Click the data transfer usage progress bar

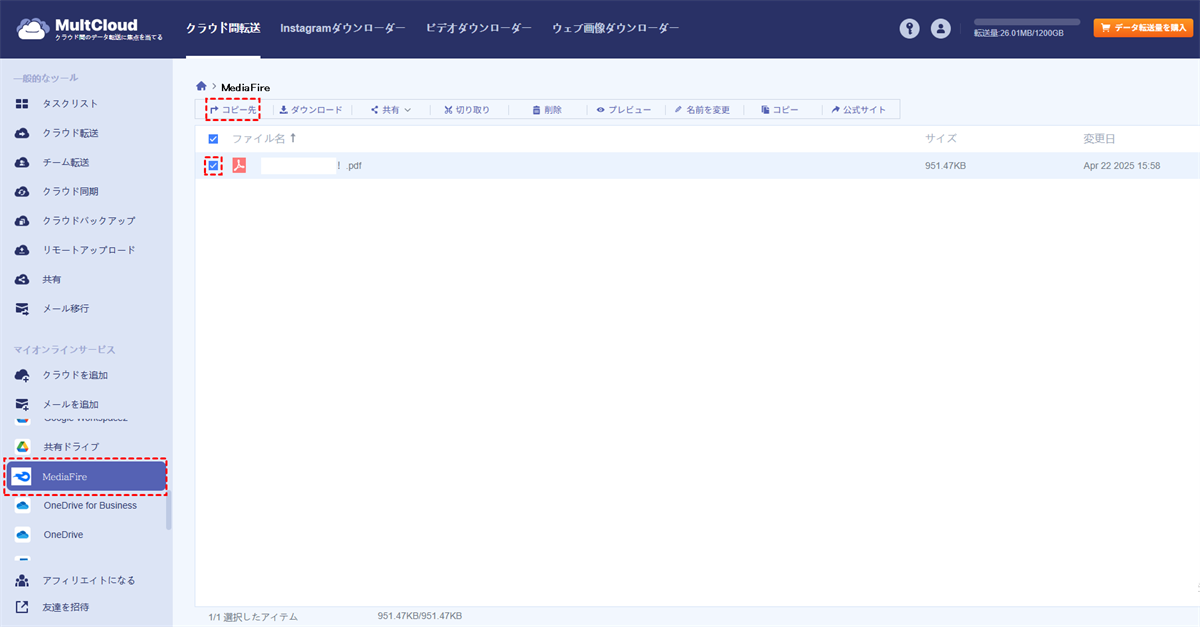click(x=1027, y=21)
